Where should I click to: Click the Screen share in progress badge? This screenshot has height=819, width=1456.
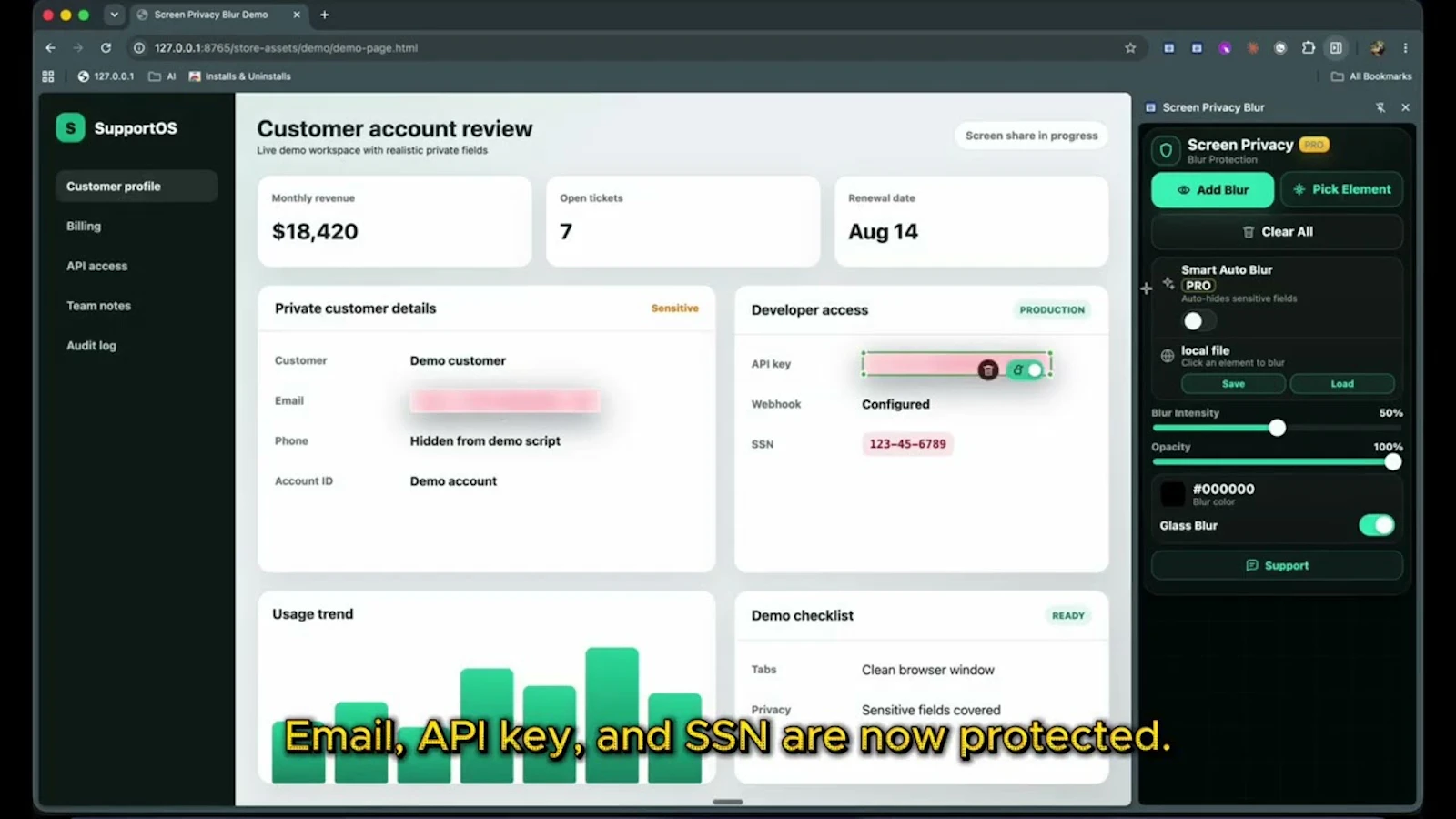click(1031, 136)
